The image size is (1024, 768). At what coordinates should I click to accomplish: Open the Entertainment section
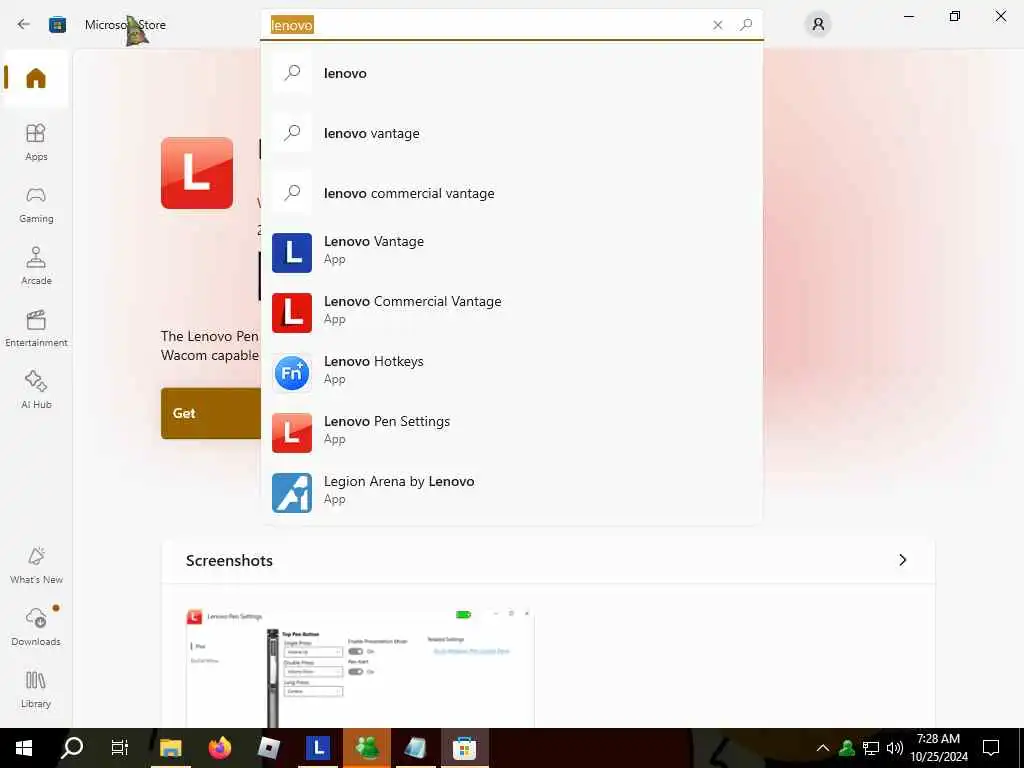[x=36, y=328]
